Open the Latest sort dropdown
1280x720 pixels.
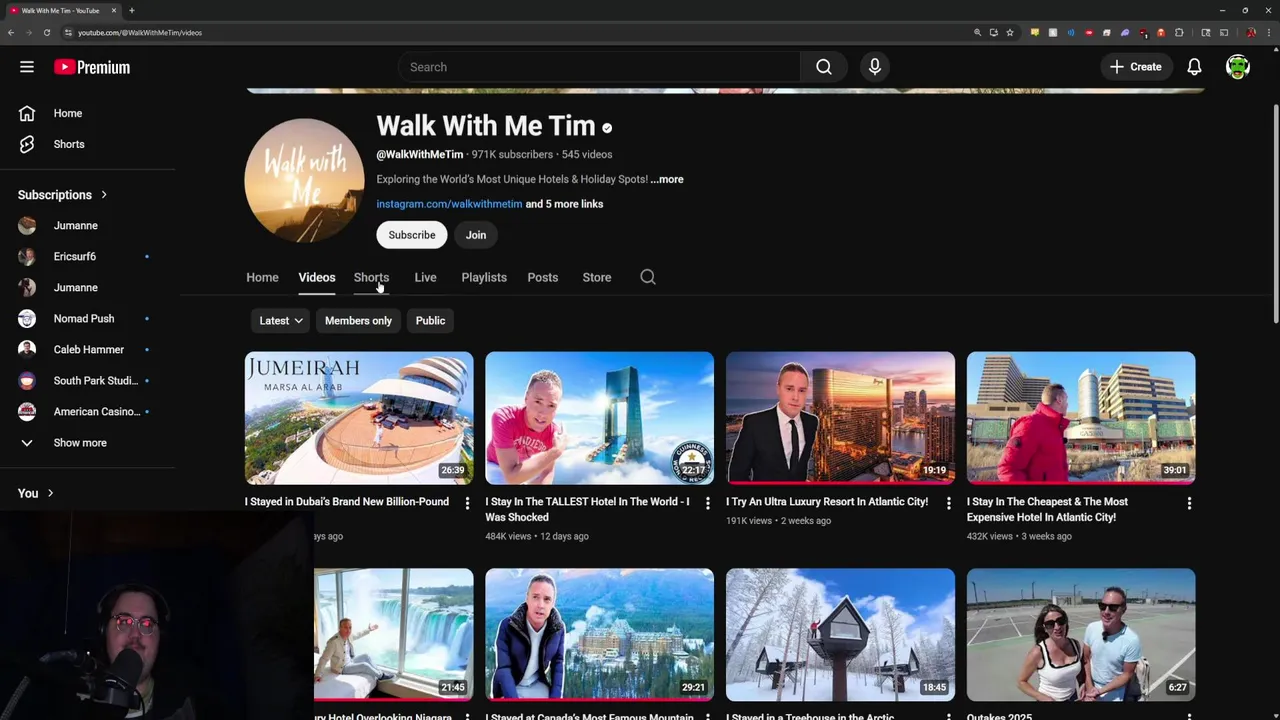click(281, 321)
